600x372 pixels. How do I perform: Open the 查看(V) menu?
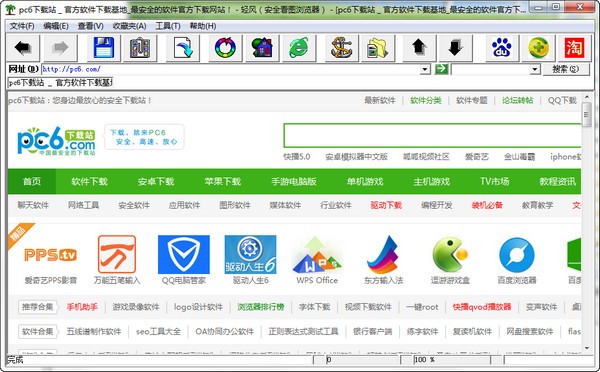[x=91, y=26]
